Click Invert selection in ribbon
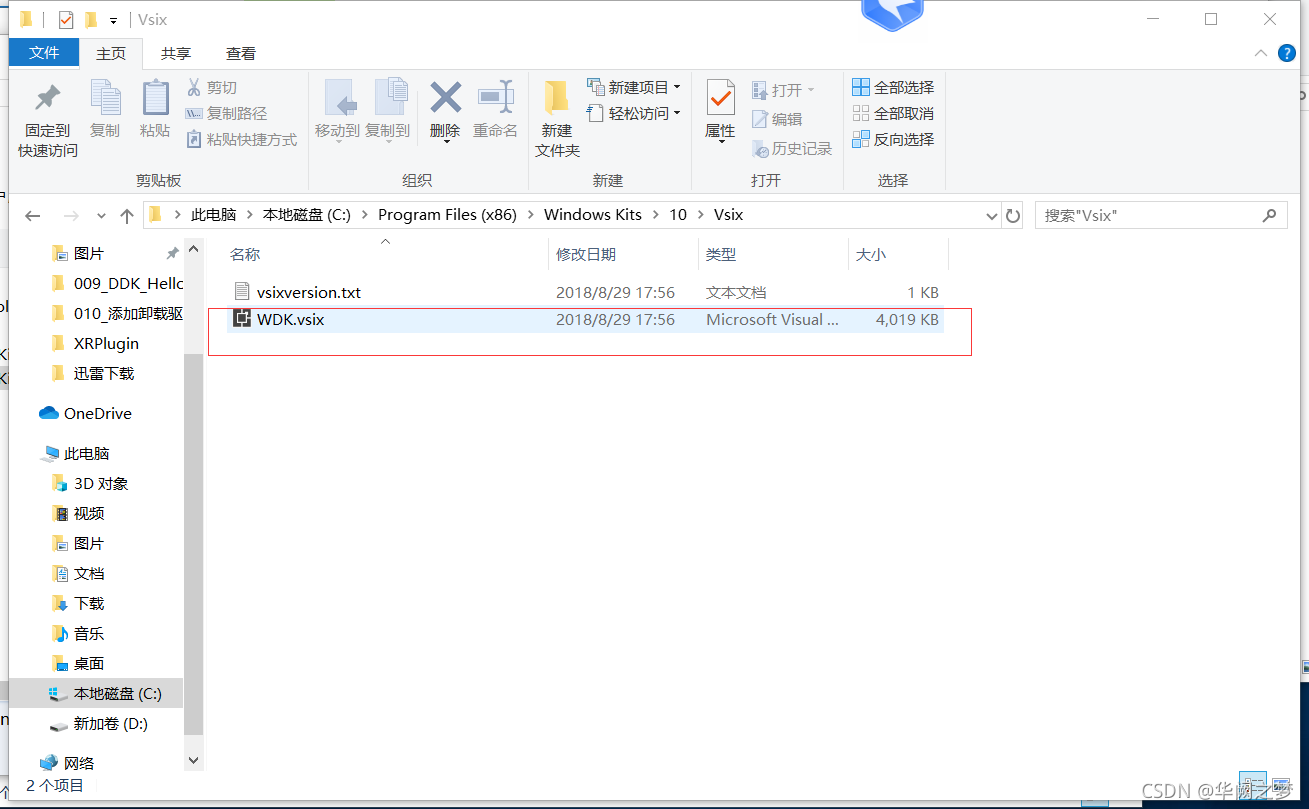1309x809 pixels. (893, 139)
